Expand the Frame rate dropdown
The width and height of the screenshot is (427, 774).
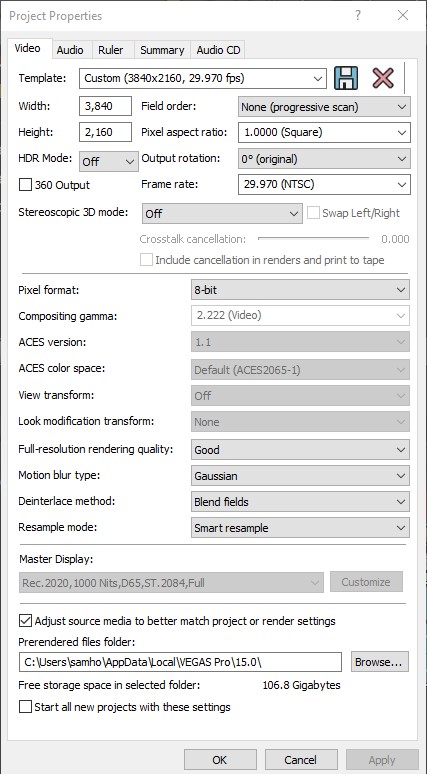click(x=324, y=185)
